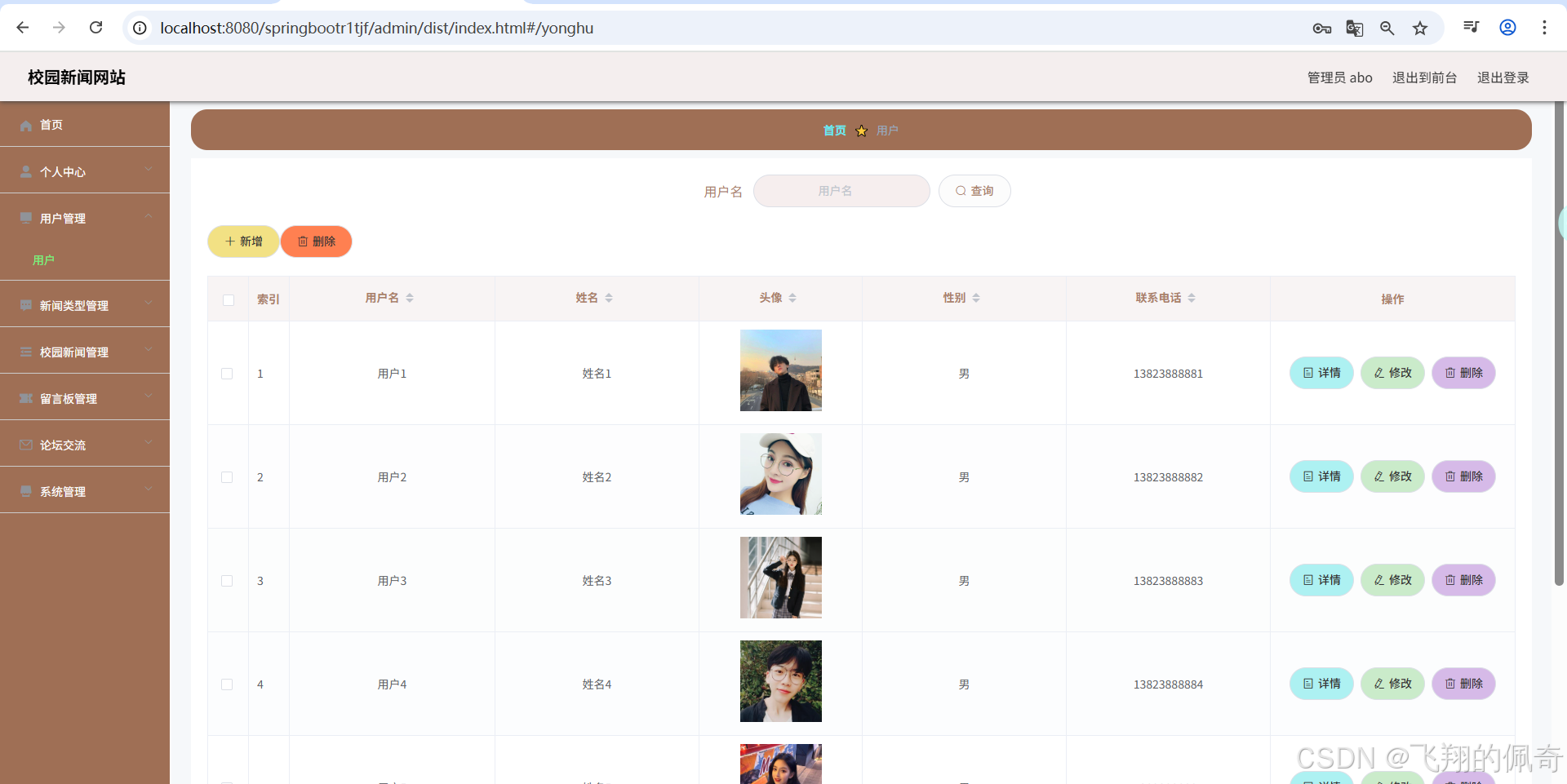The width and height of the screenshot is (1567, 784).
Task: Click the page vertical scrollbar thumb
Action: [x=1559, y=343]
